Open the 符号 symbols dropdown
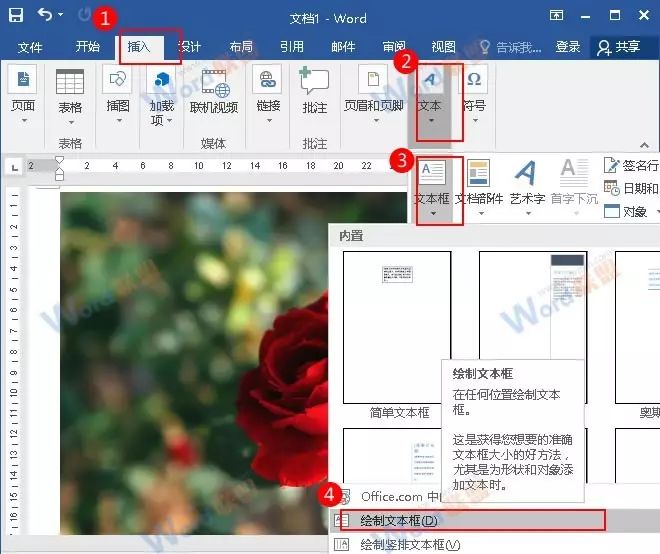Image resolution: width=660 pixels, height=554 pixels. point(475,95)
